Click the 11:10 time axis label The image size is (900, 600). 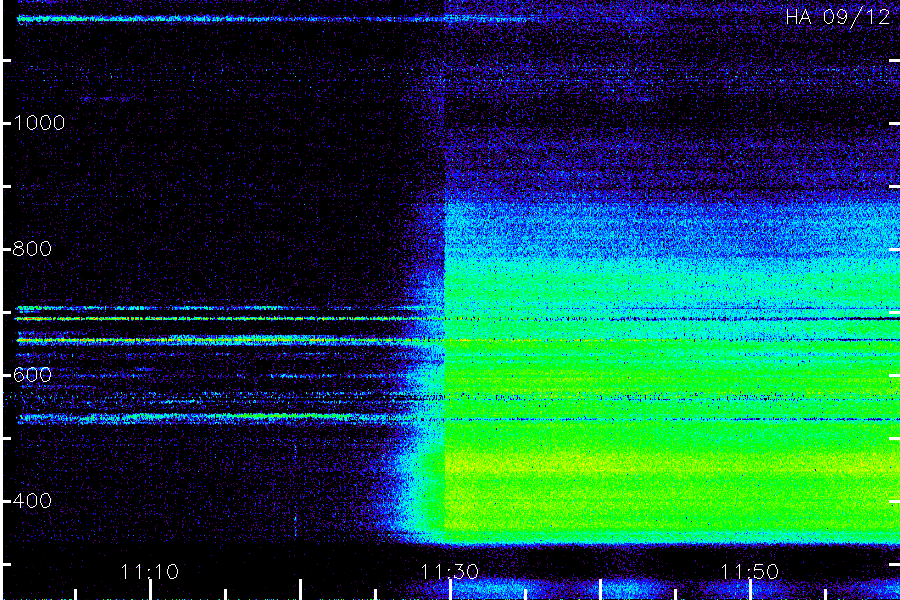[x=150, y=572]
